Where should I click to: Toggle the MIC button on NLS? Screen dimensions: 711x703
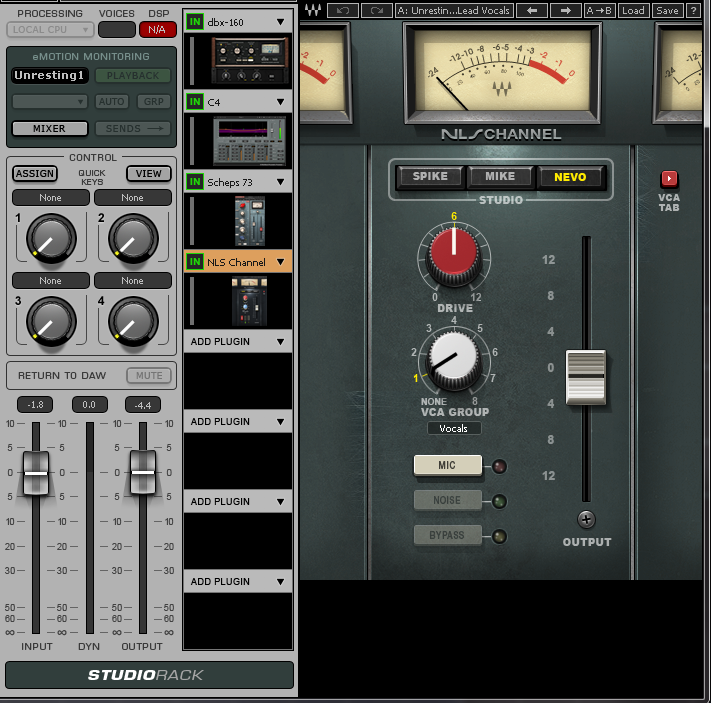(447, 465)
